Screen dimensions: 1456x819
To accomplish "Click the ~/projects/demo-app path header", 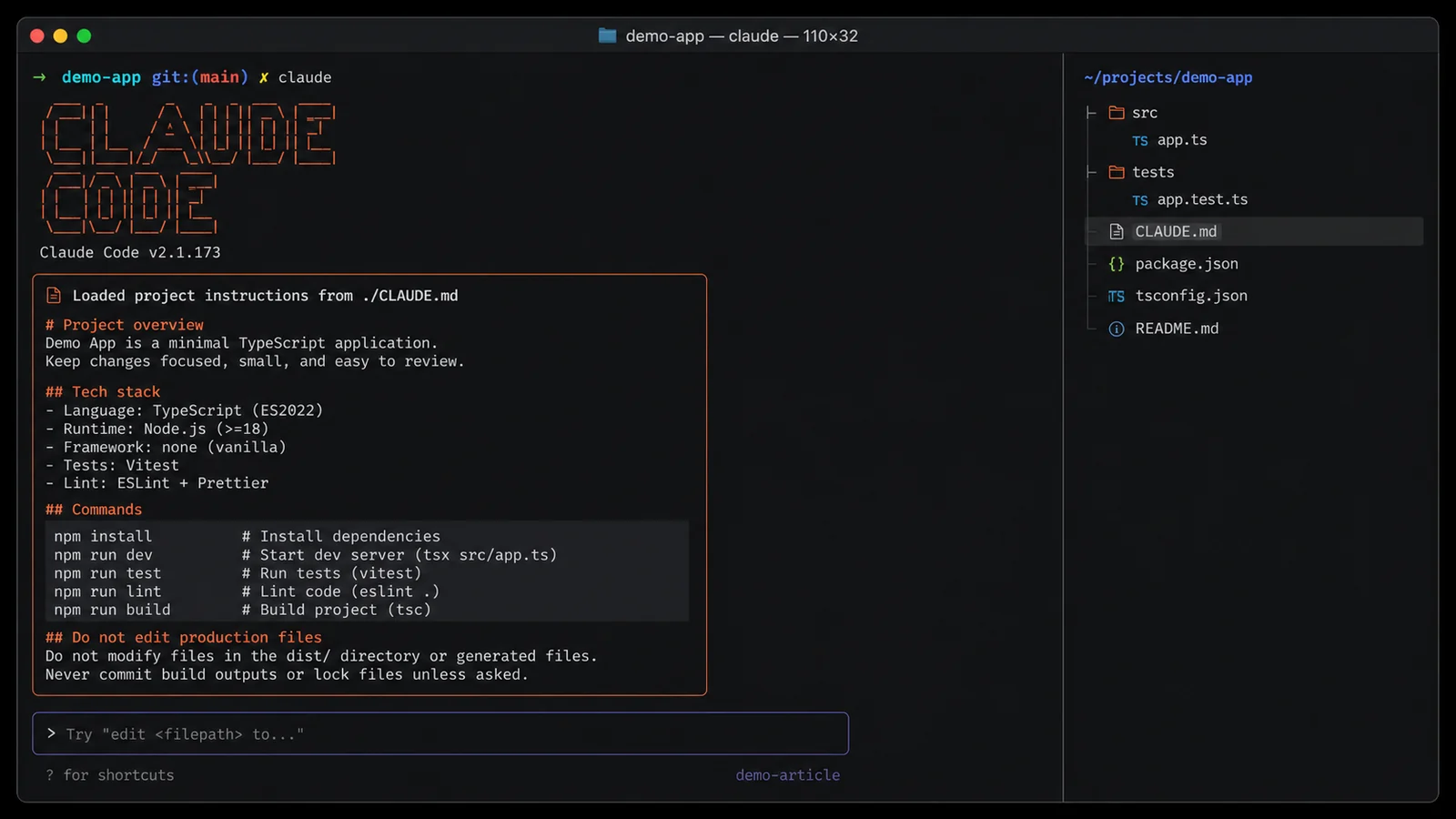I will (1168, 77).
